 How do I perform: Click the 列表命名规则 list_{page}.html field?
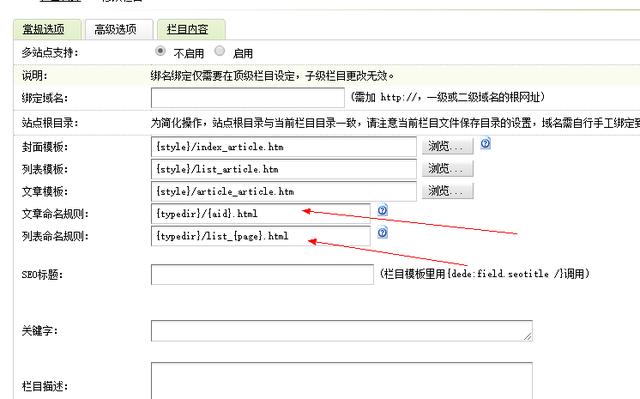(260, 236)
